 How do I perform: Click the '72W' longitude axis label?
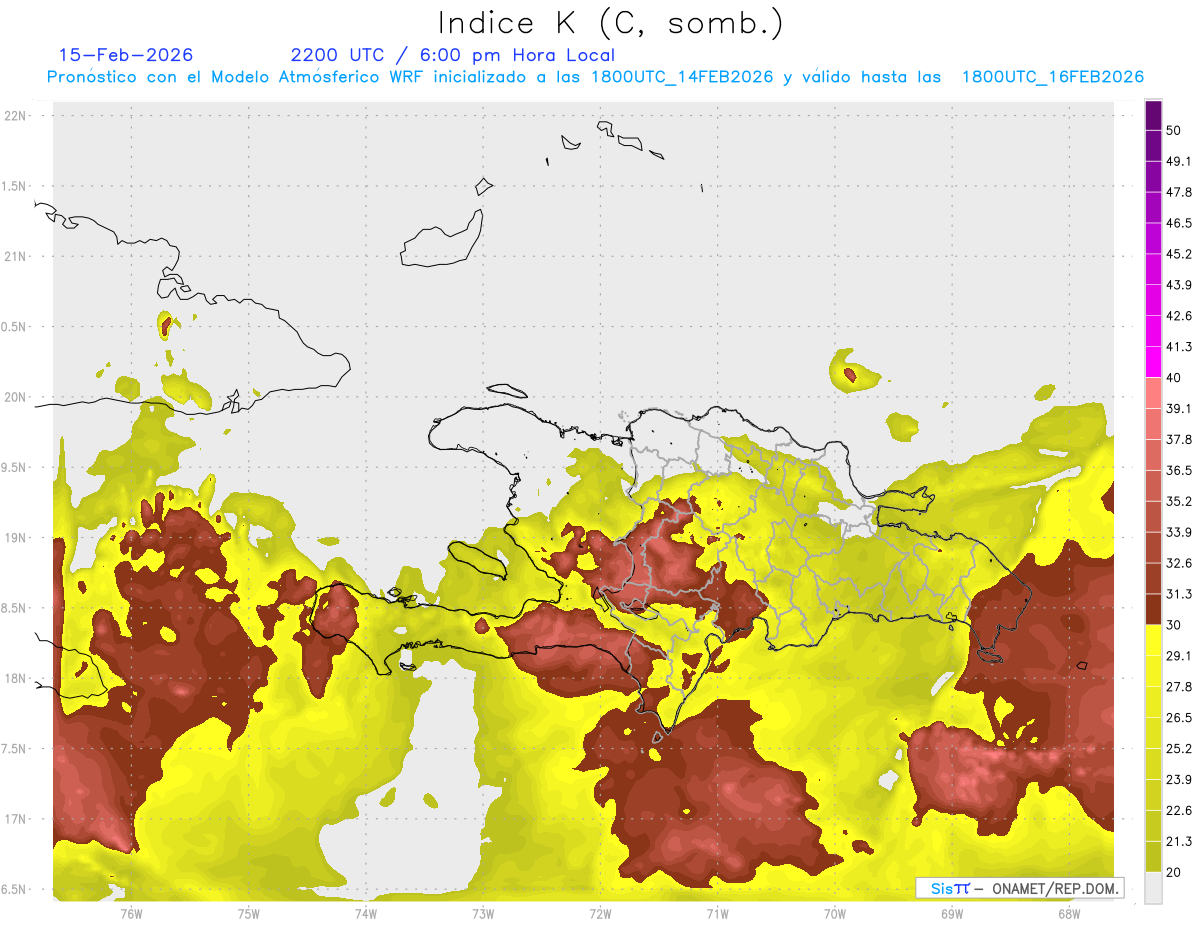[600, 914]
